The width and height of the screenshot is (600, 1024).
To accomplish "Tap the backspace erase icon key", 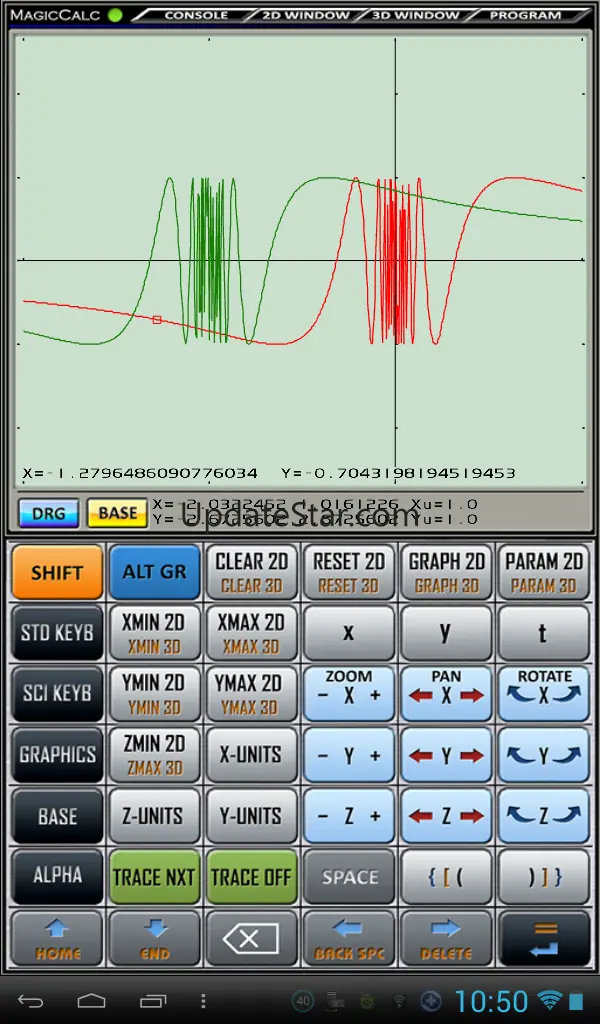I will [251, 939].
